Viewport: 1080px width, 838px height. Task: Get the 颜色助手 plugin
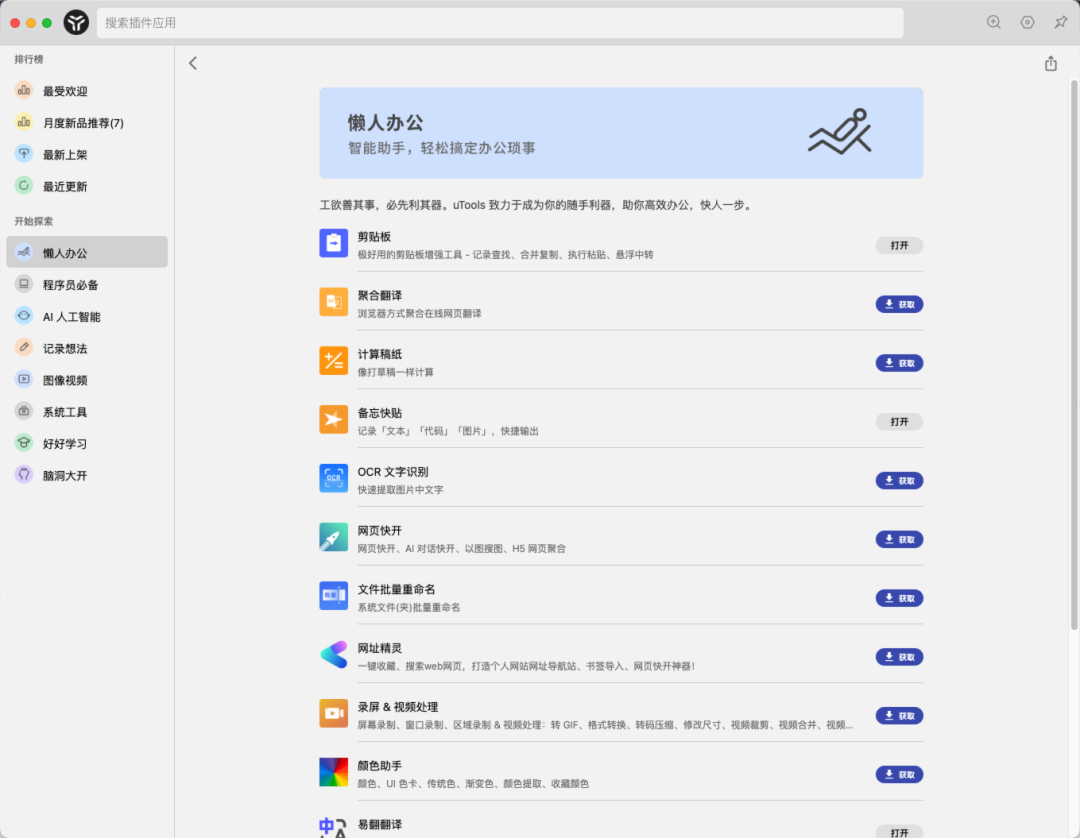tap(899, 775)
